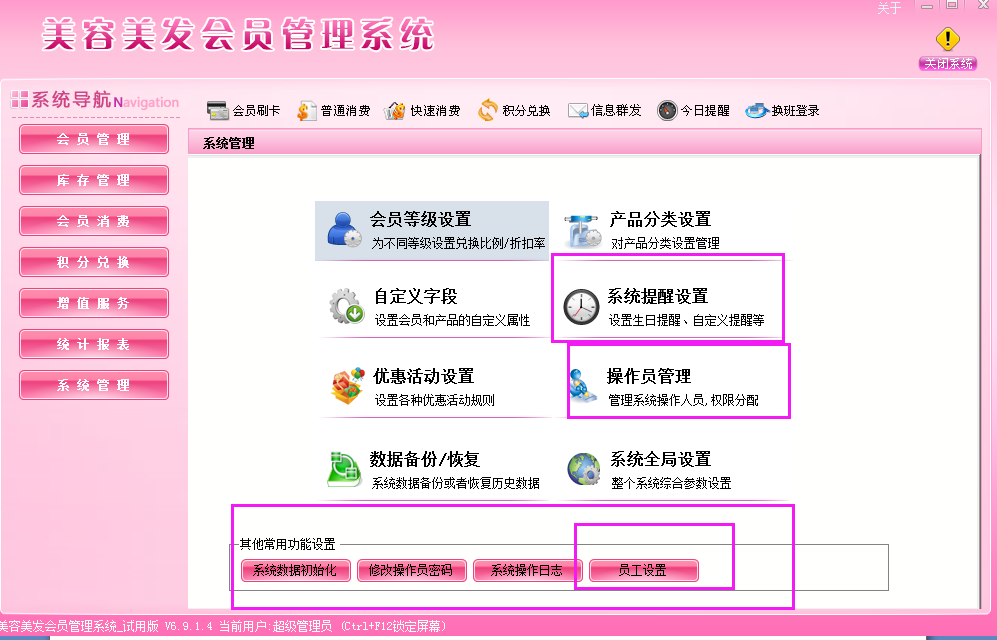Click the 会员刷卡 card icon
Image resolution: width=997 pixels, height=640 pixels.
(x=217, y=111)
